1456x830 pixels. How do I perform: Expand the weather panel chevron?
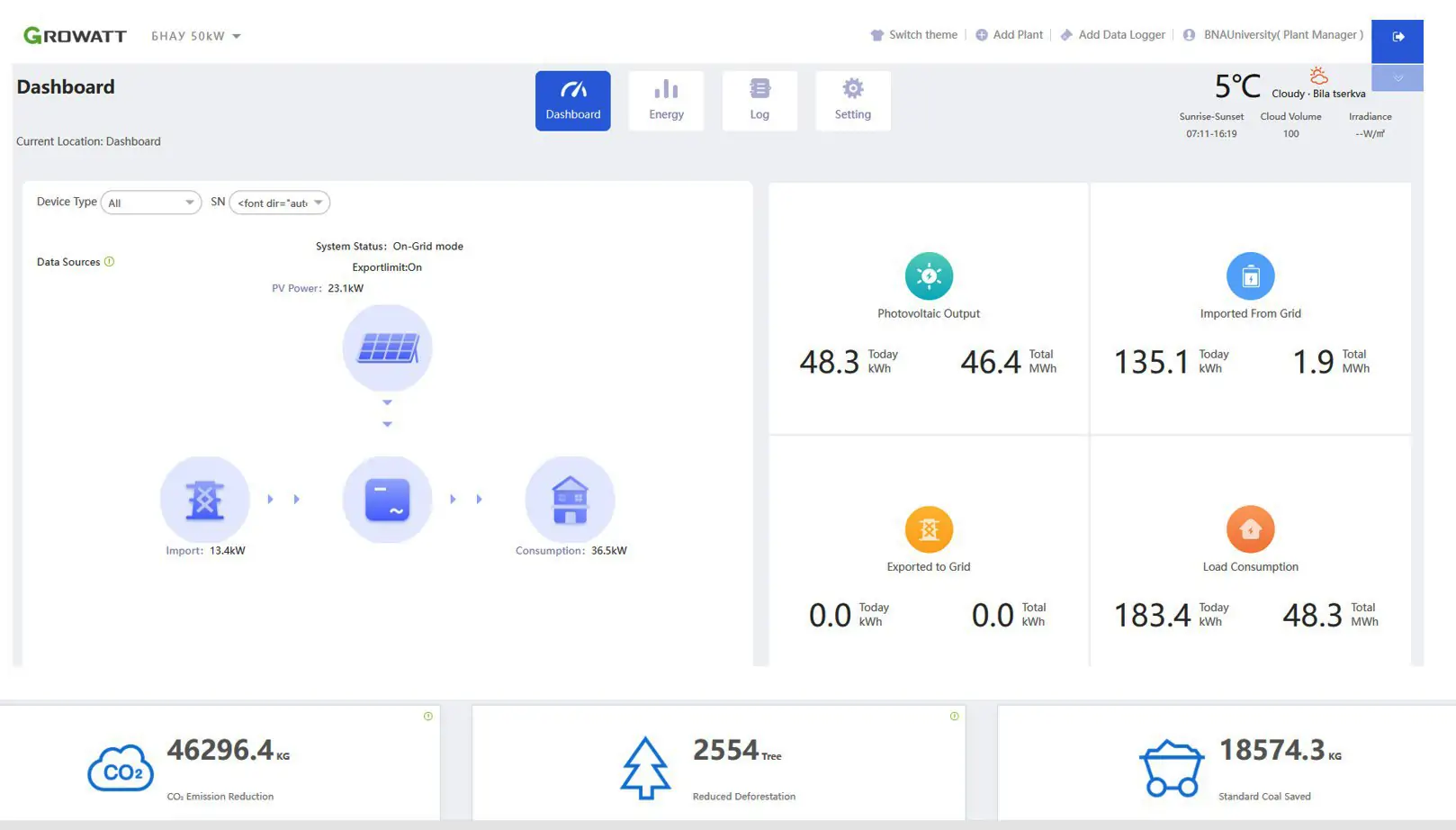(x=1398, y=78)
